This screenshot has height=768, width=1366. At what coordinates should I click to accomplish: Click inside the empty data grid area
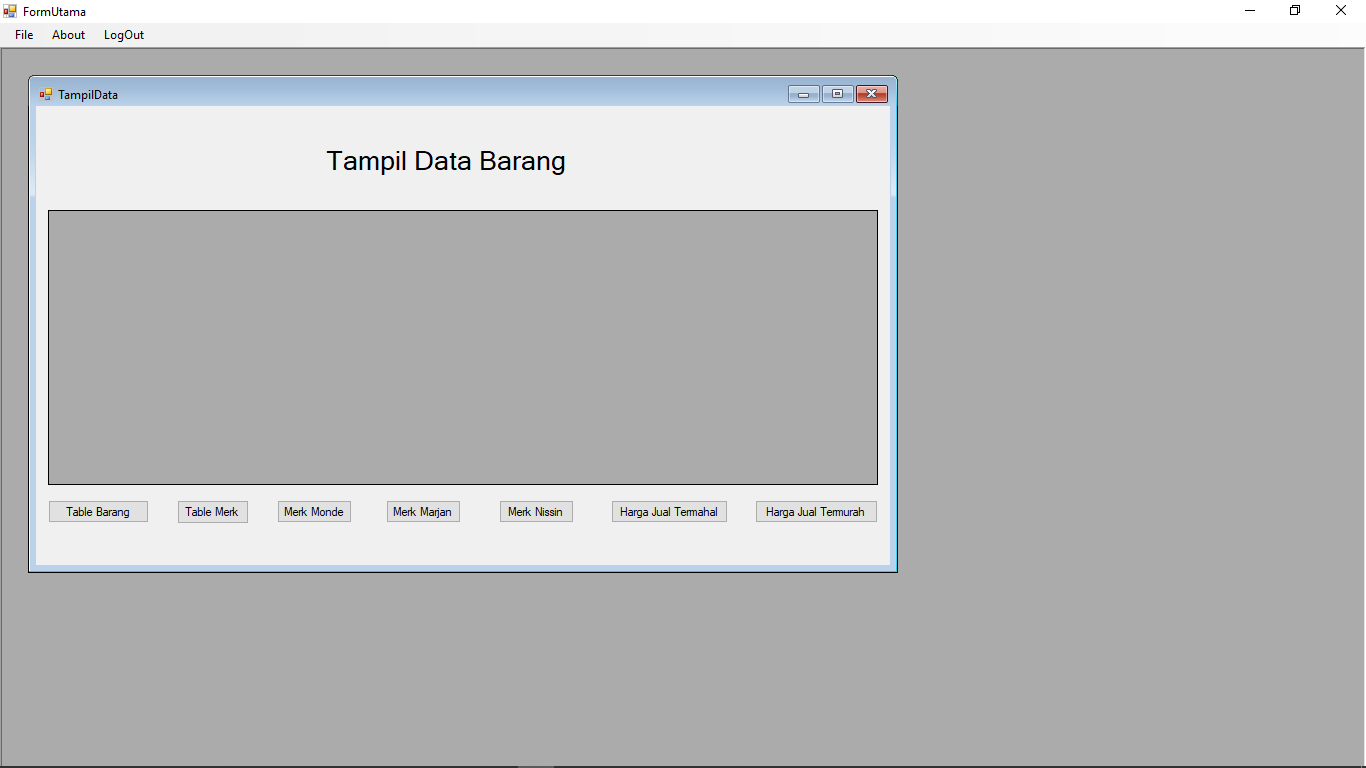[462, 346]
